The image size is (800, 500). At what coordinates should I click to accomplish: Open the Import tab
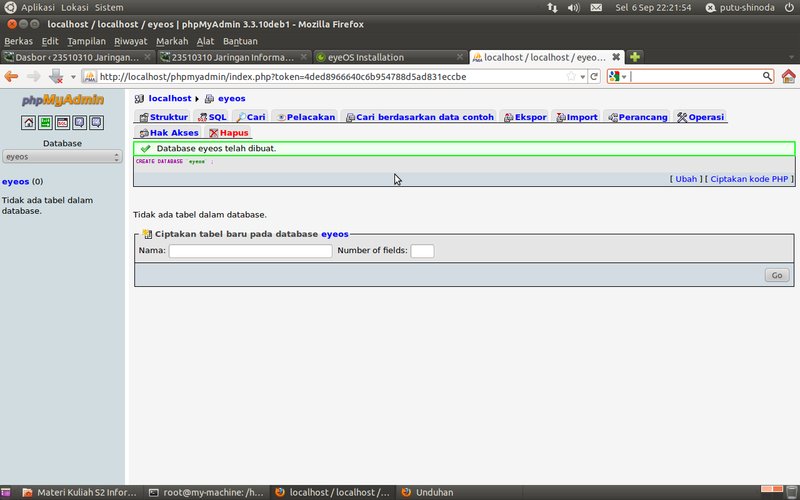tap(577, 117)
